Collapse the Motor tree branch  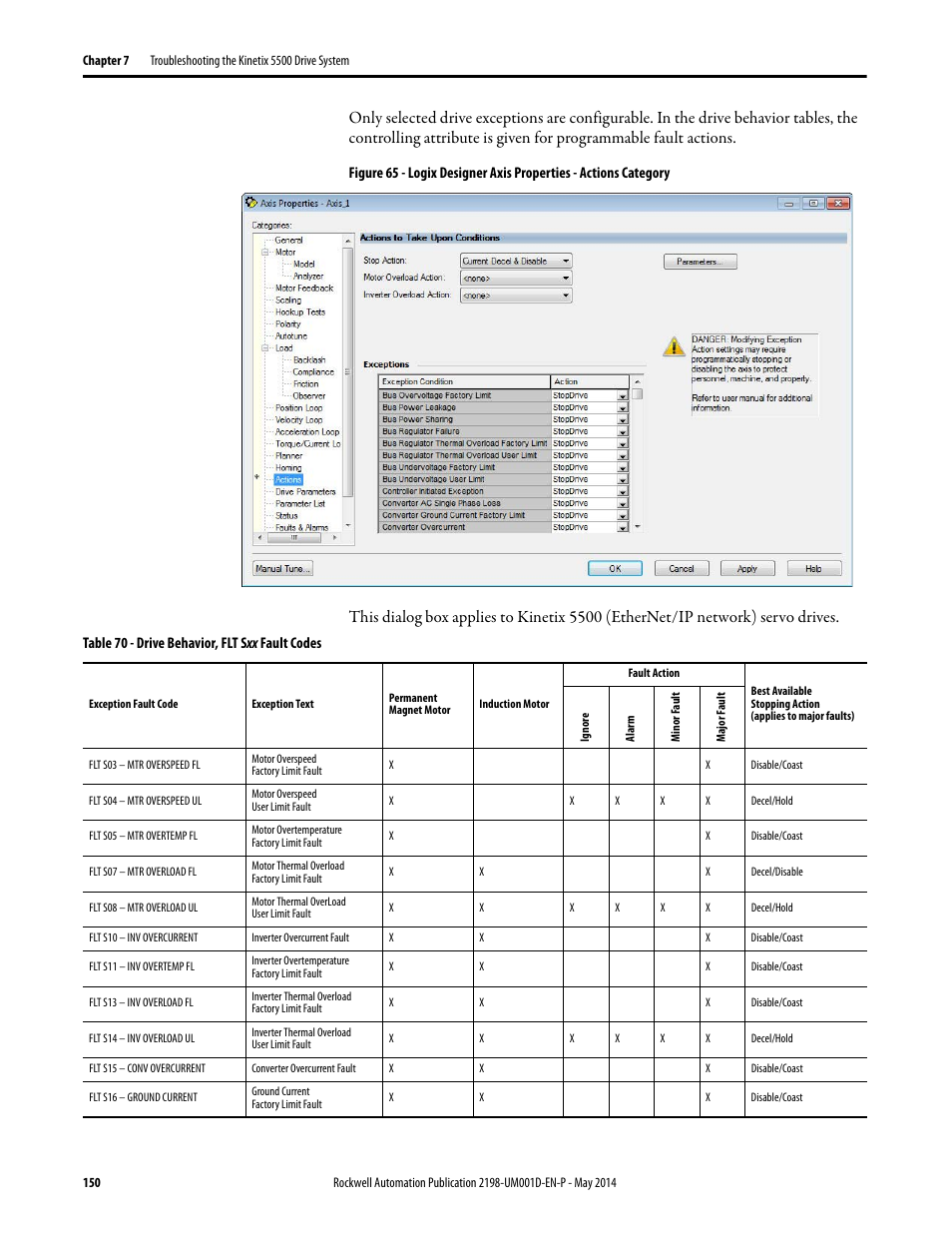click(x=263, y=252)
